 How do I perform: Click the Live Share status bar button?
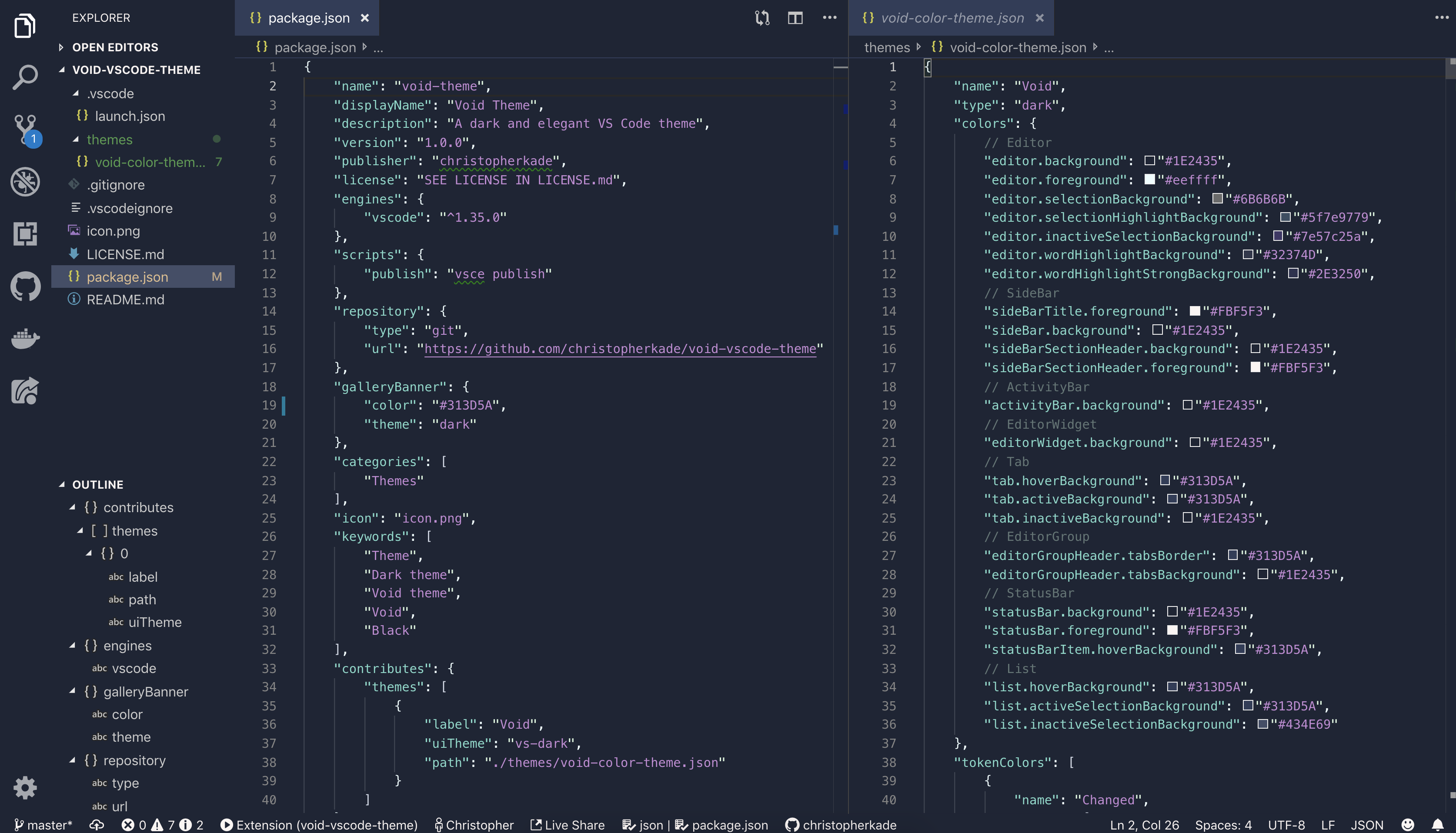coord(567,824)
